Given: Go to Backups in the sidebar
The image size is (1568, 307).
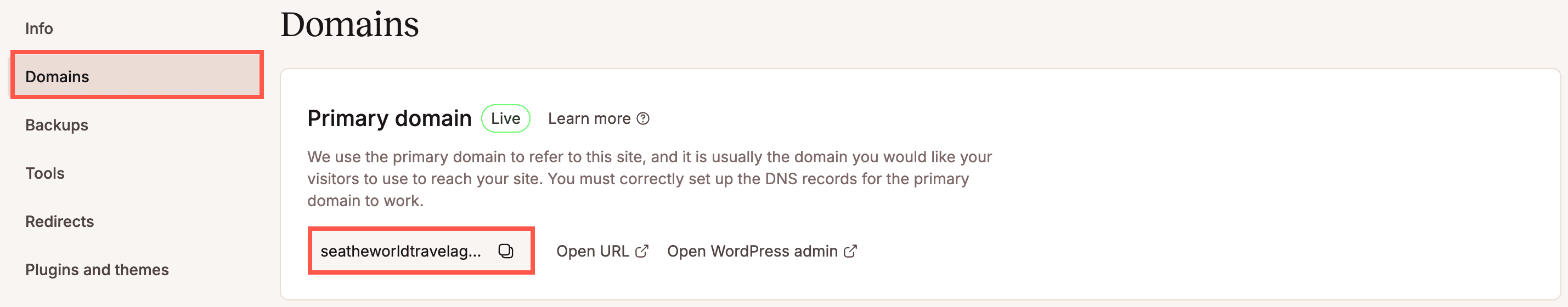Looking at the screenshot, I should tap(57, 125).
